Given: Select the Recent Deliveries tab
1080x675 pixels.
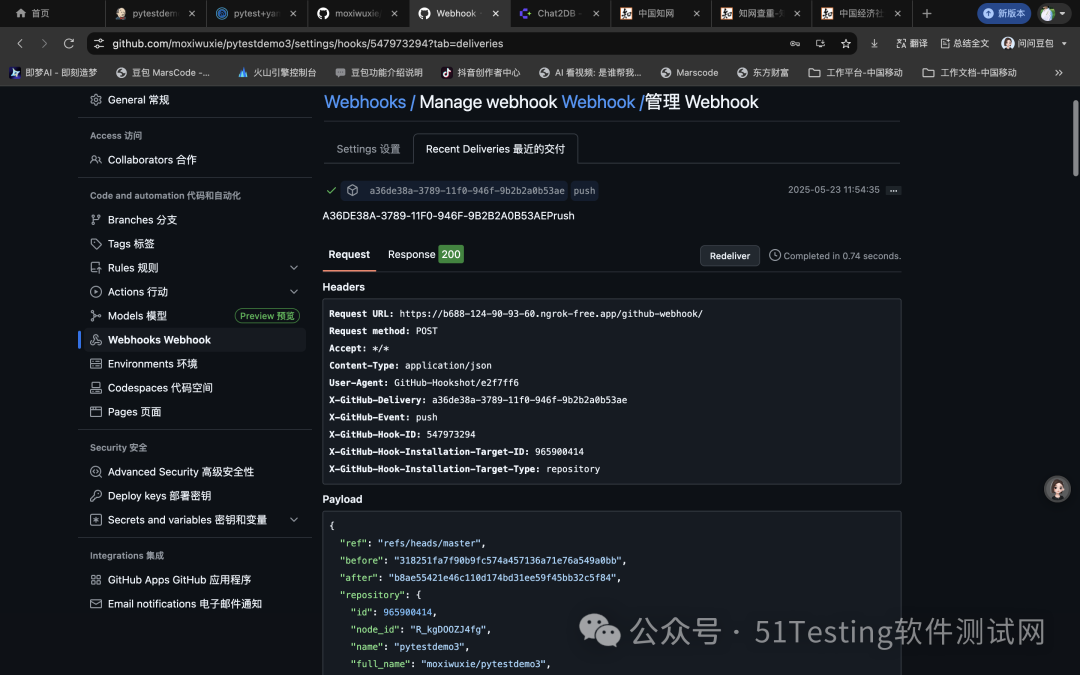Looking at the screenshot, I should (495, 149).
